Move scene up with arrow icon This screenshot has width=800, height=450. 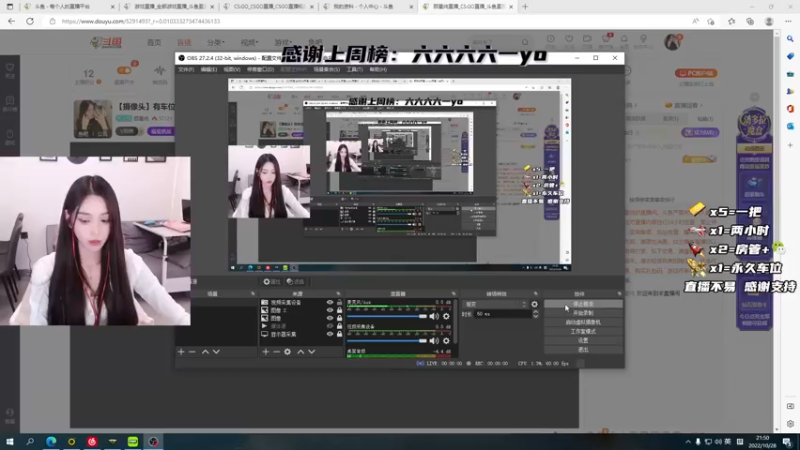[205, 352]
